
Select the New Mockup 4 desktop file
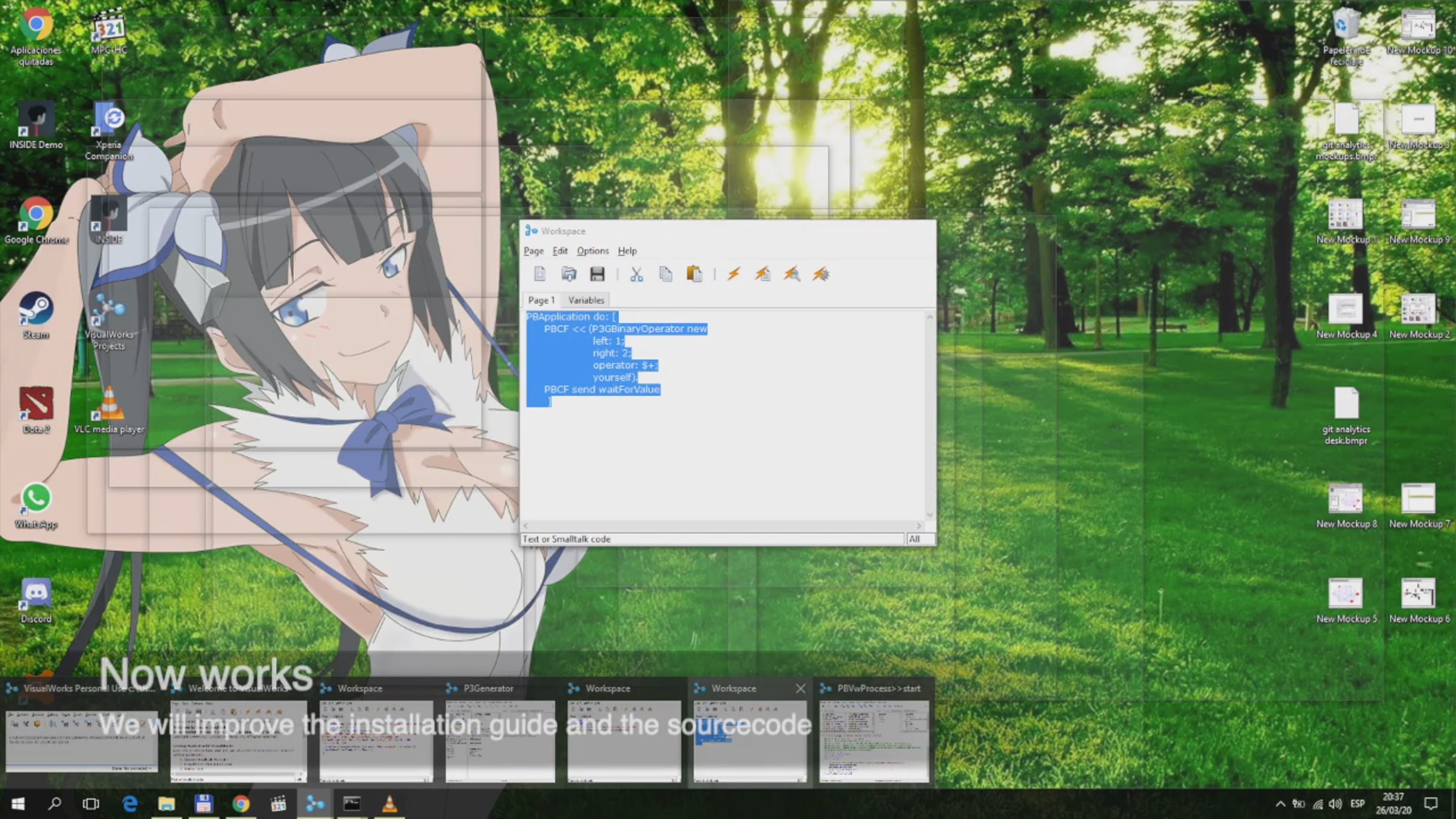1346,315
